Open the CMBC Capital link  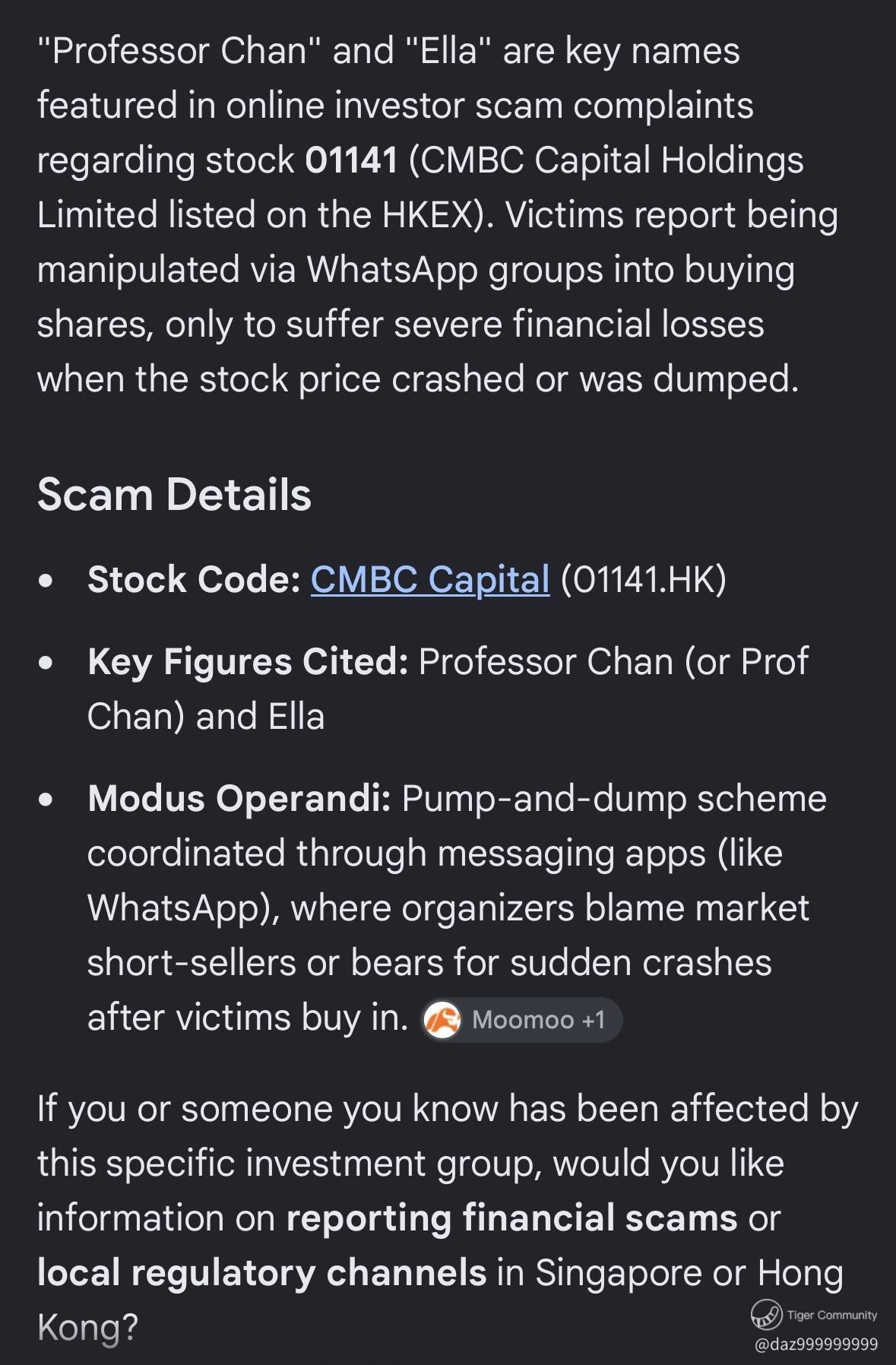430,580
